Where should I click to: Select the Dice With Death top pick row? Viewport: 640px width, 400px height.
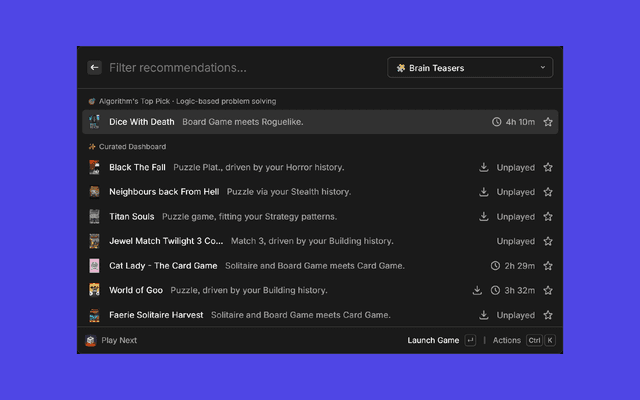coord(320,122)
